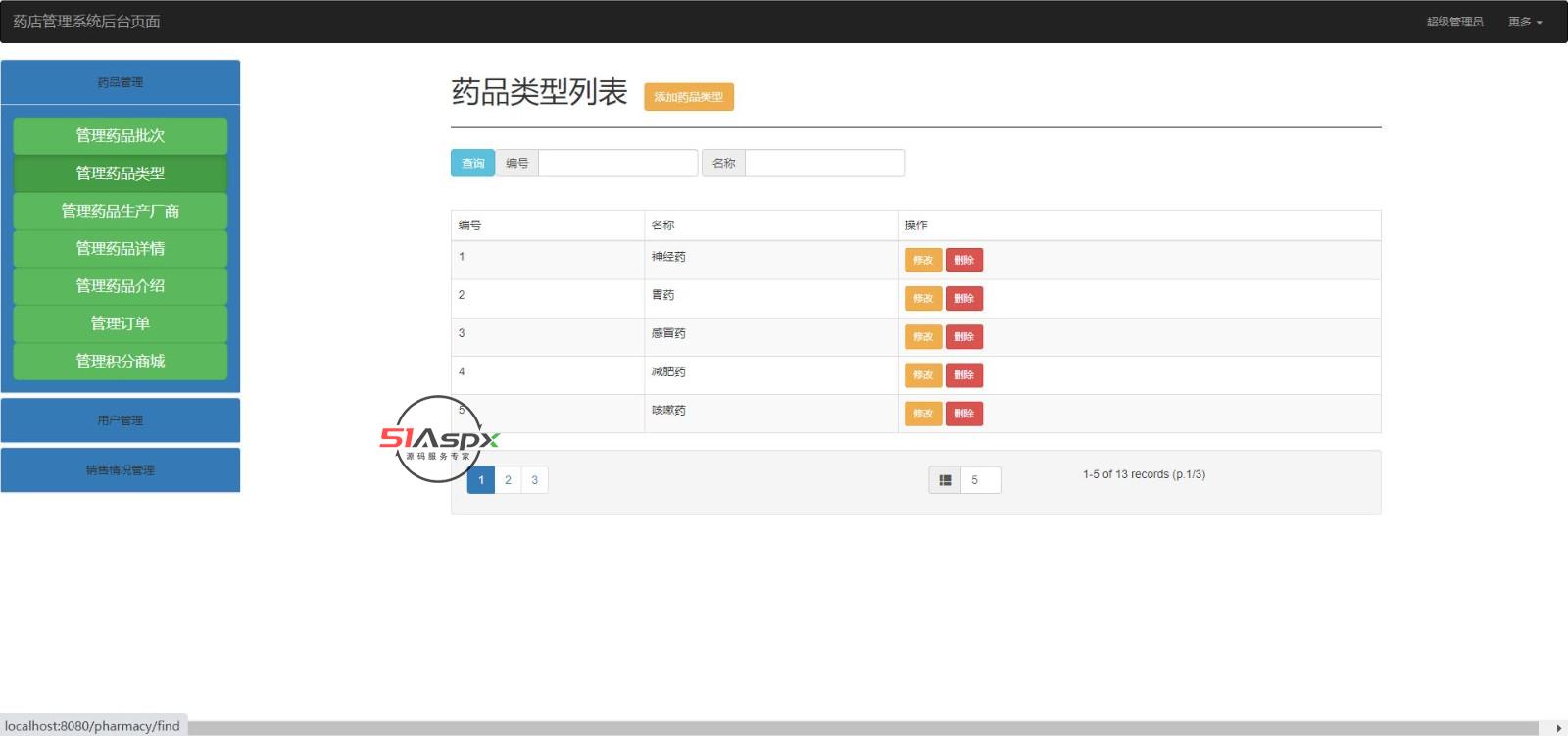Open the 更多 dropdown menu
Image resolution: width=1568 pixels, height=736 pixels.
[1524, 22]
